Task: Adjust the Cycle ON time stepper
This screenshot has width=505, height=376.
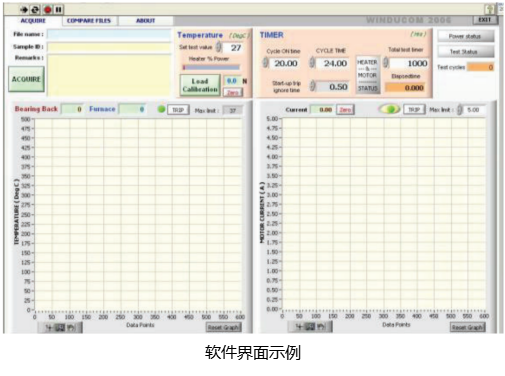Action: pyautogui.click(x=265, y=63)
